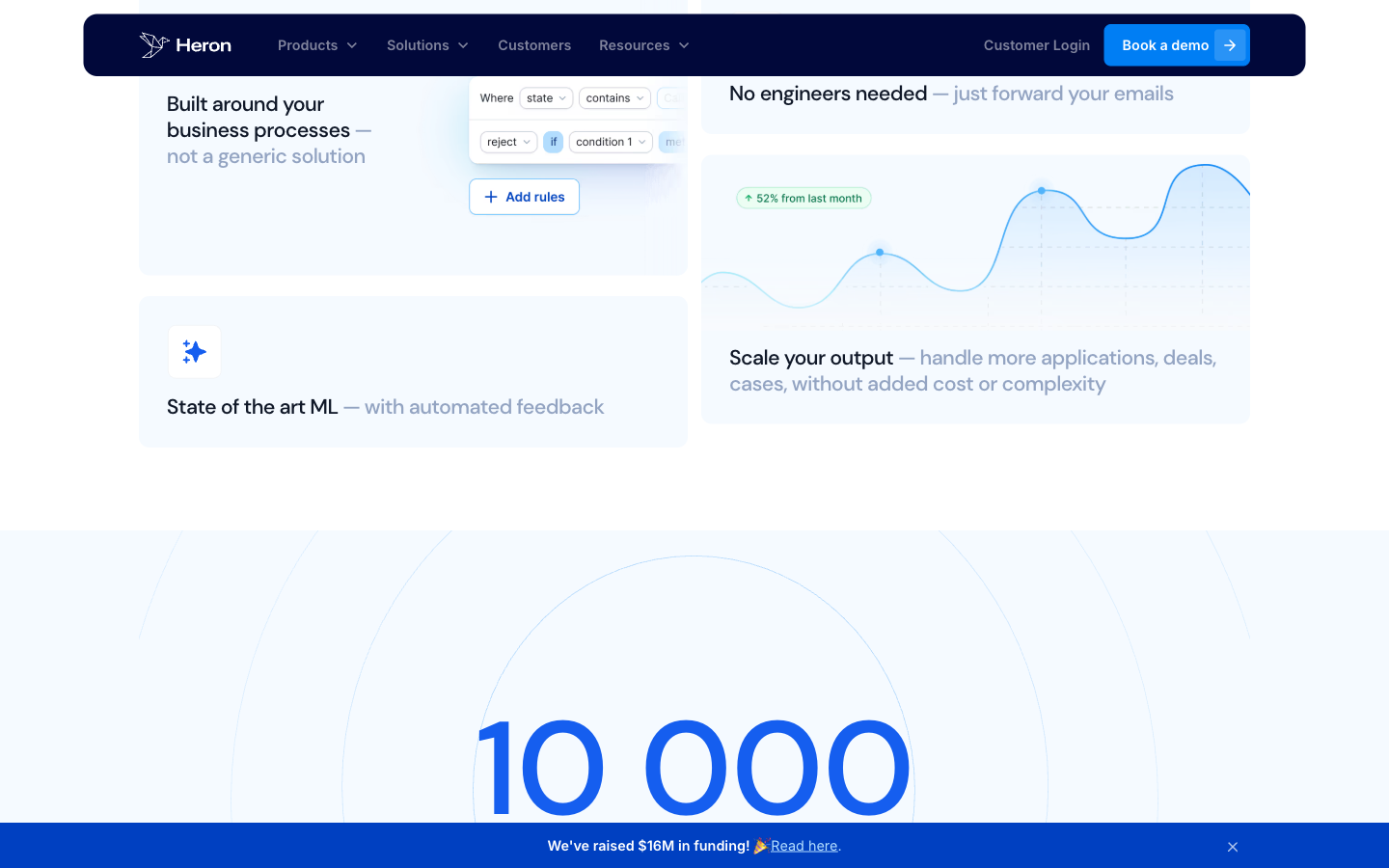Click Book a demo button
The image size is (1389, 868).
click(1177, 45)
